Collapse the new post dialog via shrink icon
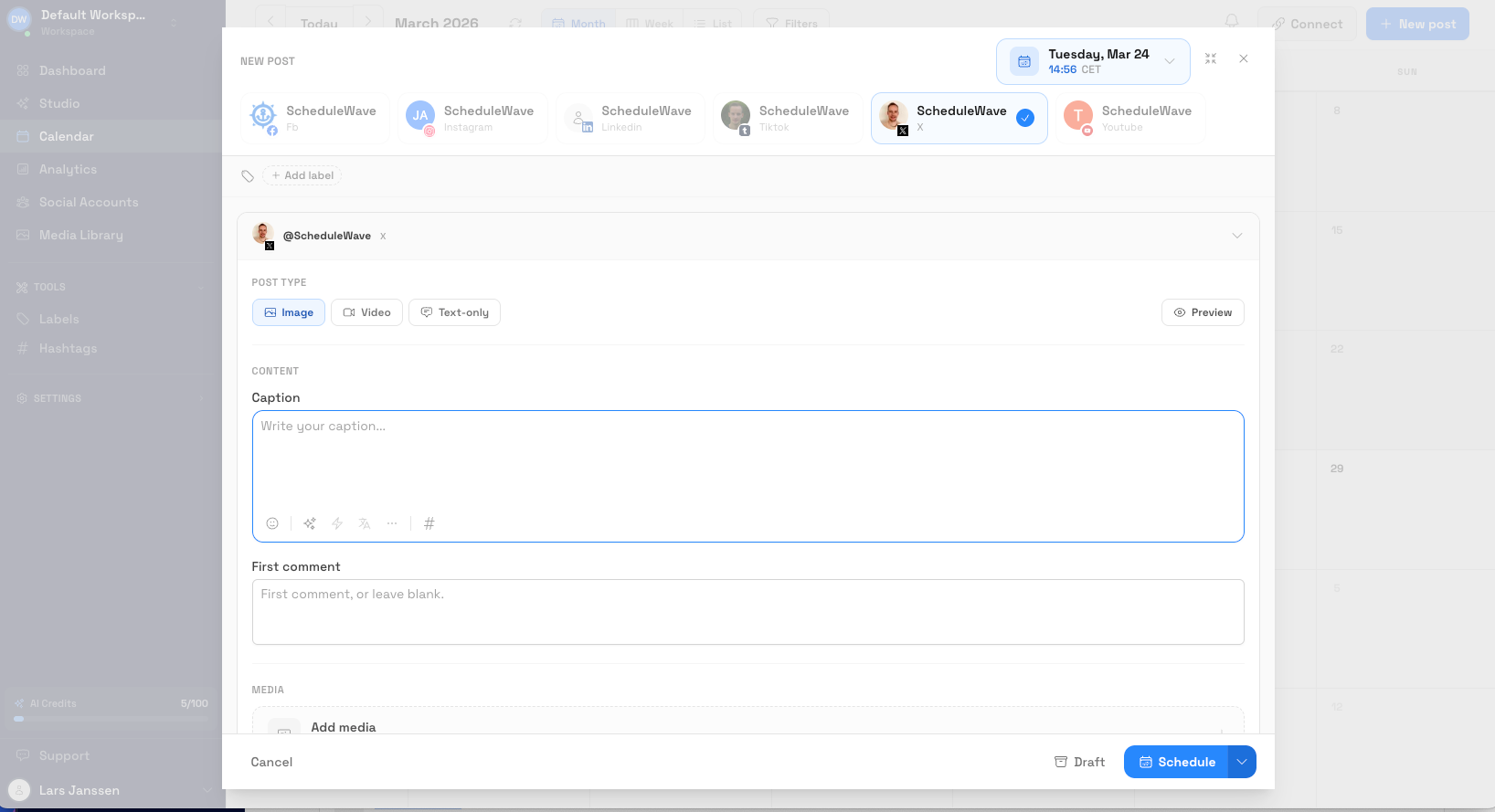The height and width of the screenshot is (812, 1495). [x=1211, y=58]
